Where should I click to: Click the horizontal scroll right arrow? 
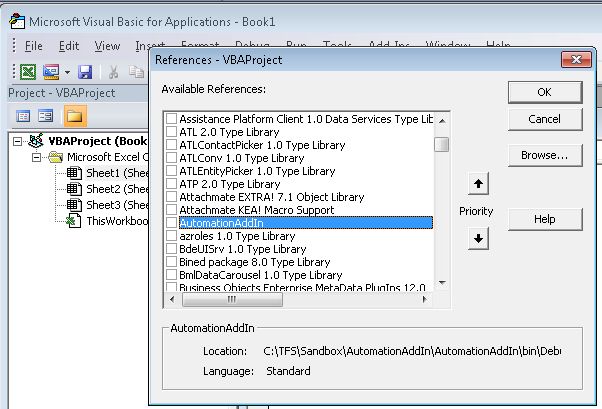point(424,299)
